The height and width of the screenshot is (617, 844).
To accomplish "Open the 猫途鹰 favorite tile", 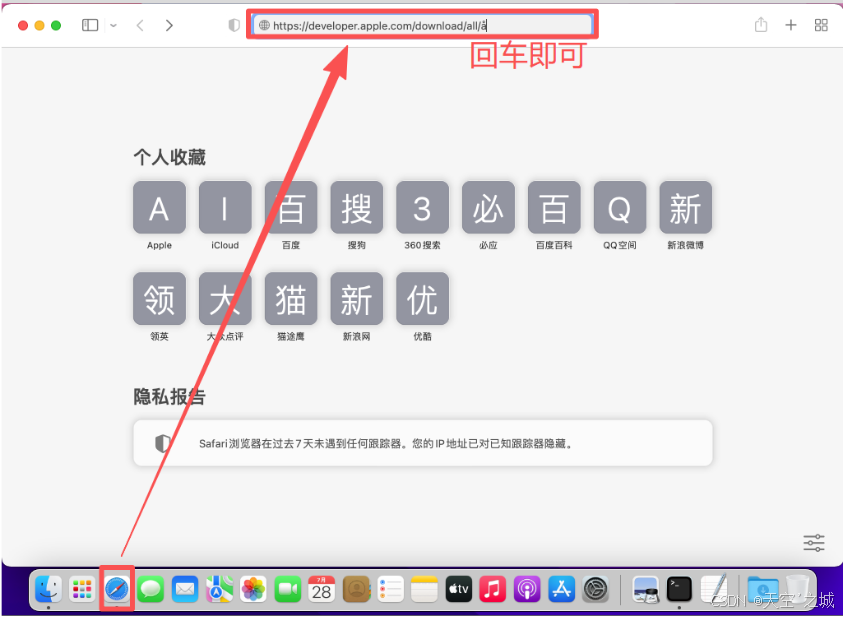I will click(x=291, y=298).
